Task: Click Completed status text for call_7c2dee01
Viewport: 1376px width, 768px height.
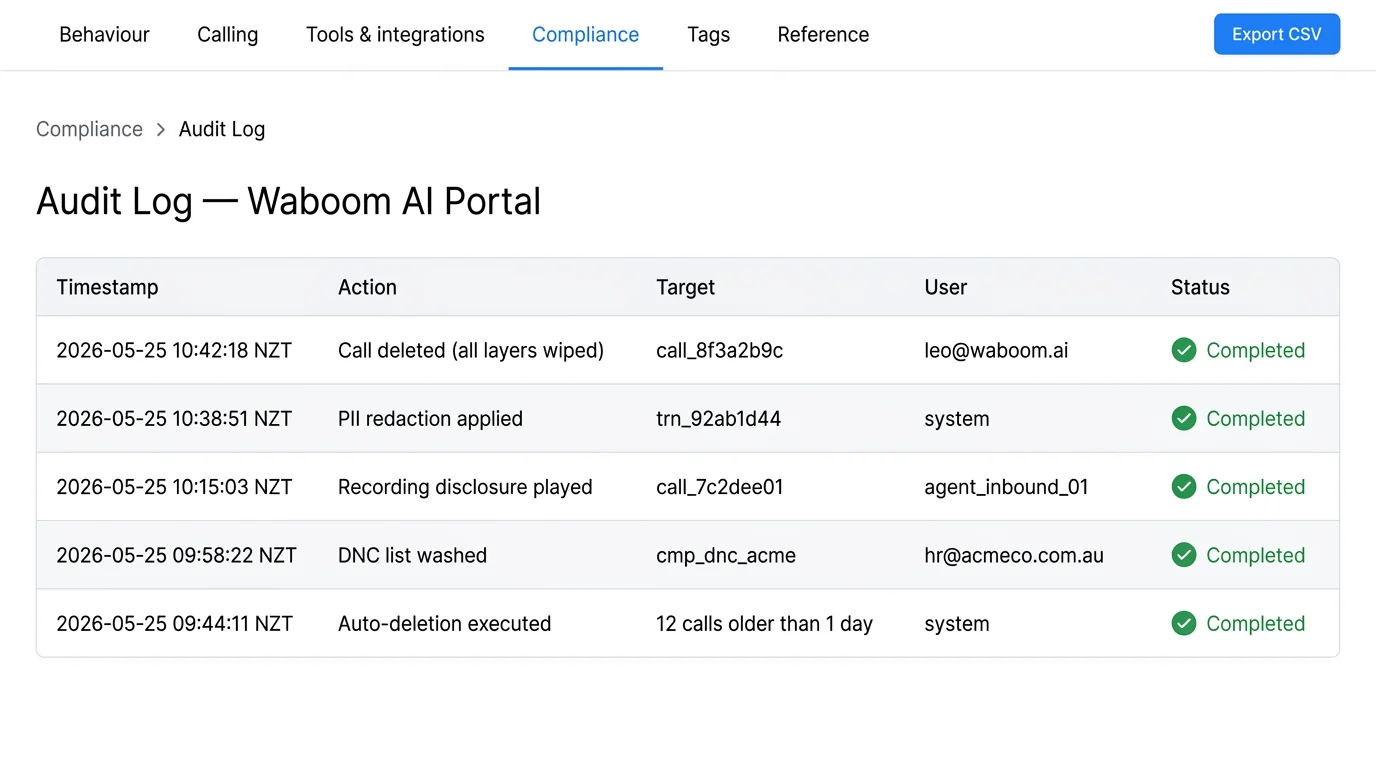Action: [1255, 487]
